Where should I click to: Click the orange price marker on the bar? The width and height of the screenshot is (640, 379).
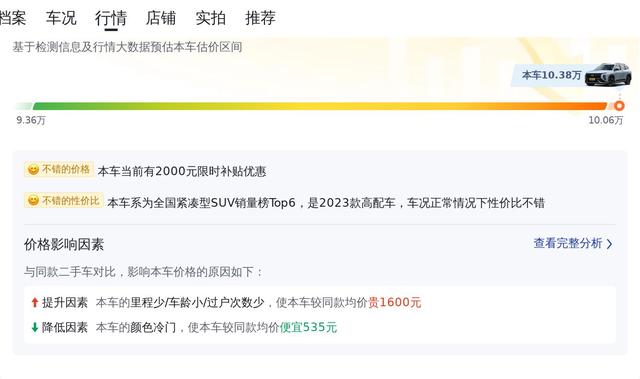point(619,106)
